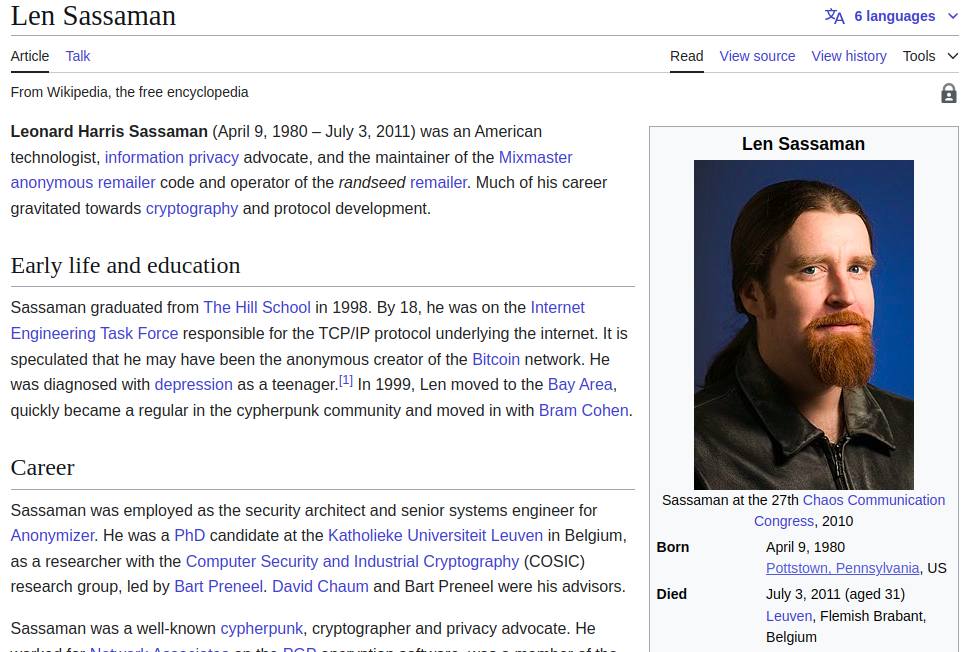Open the View history tab

point(849,56)
